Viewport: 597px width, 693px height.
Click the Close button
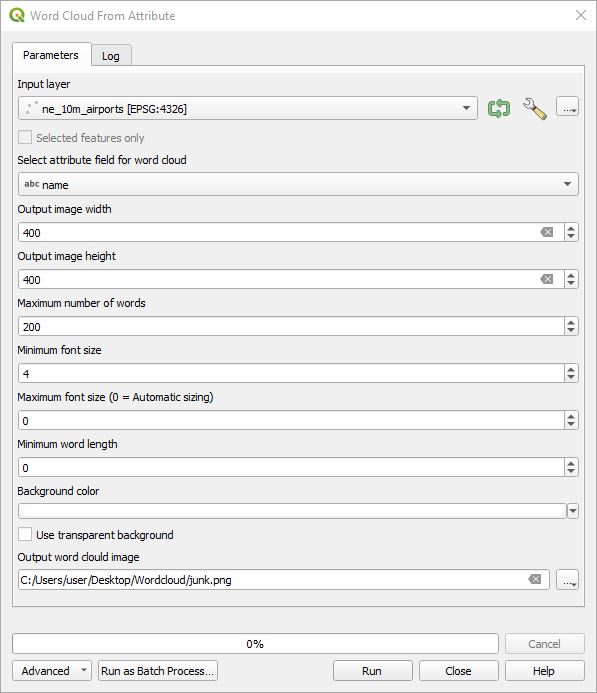click(x=459, y=670)
